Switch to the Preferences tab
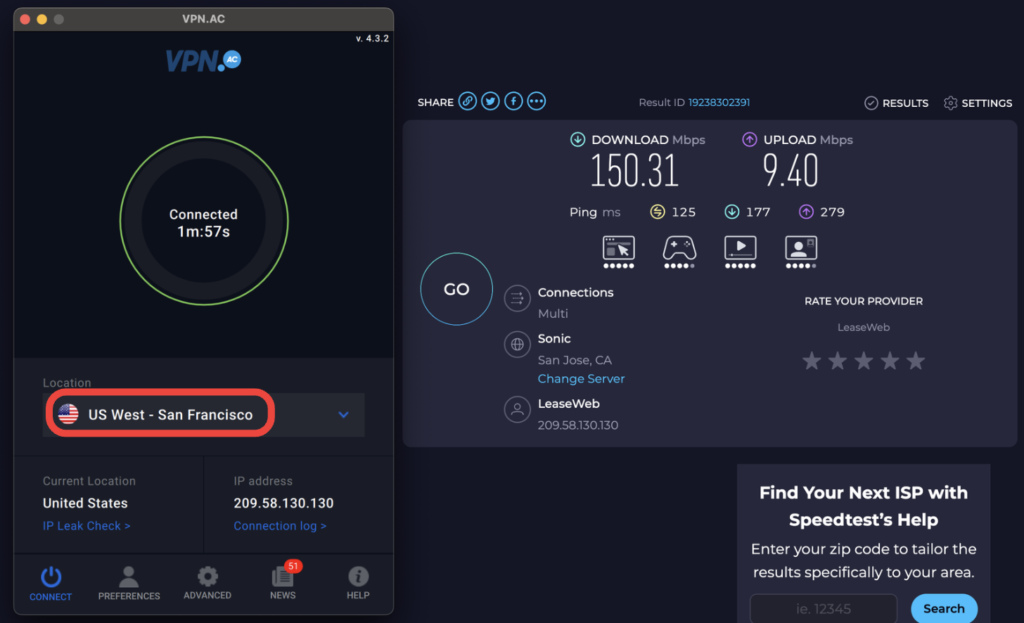 [129, 583]
